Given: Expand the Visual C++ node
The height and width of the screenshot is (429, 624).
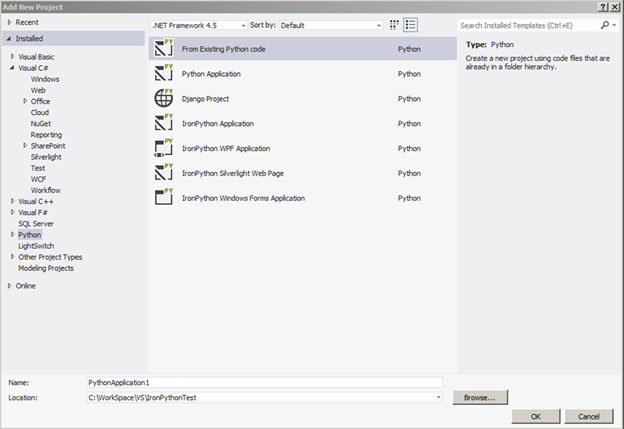Looking at the screenshot, I should coord(13,201).
